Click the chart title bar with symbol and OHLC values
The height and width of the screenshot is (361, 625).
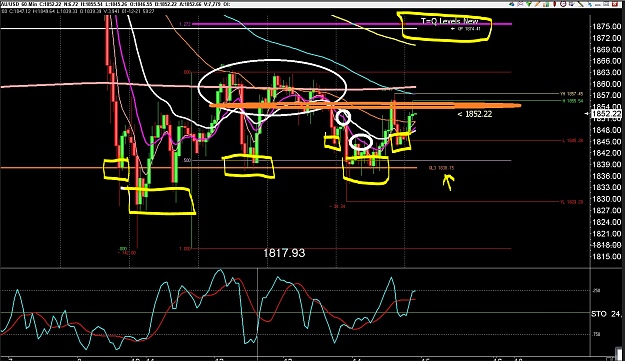pos(116,4)
